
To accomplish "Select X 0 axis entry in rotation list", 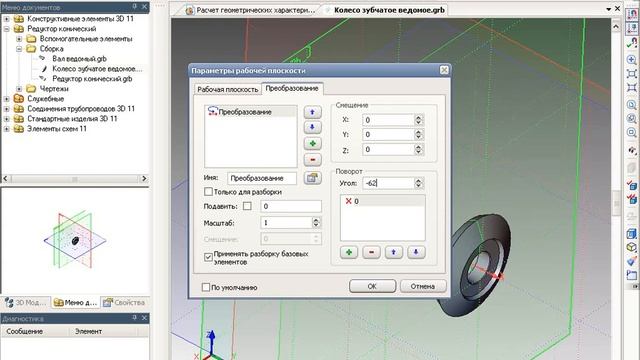I will pos(382,201).
